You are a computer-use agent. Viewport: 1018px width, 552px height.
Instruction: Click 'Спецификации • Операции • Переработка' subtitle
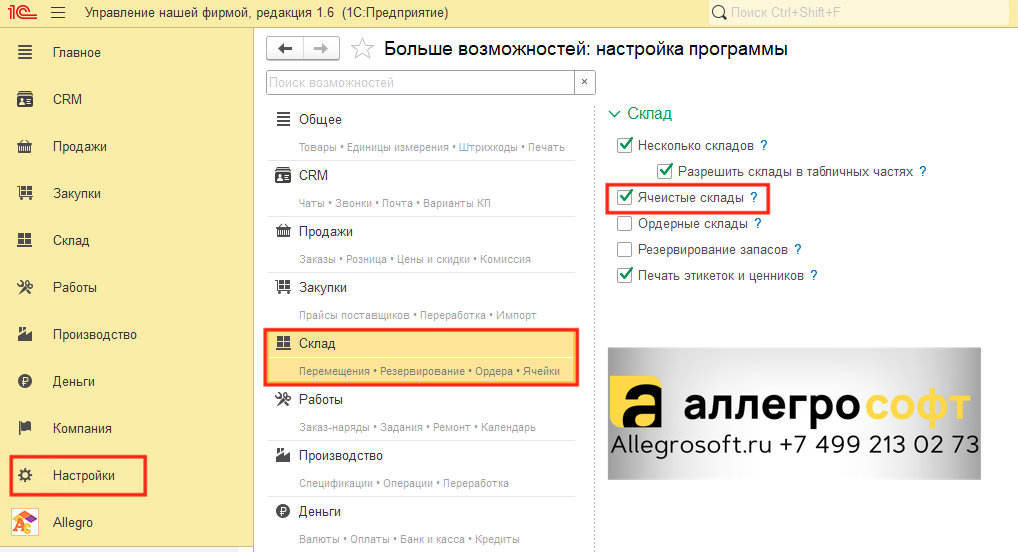click(x=404, y=483)
